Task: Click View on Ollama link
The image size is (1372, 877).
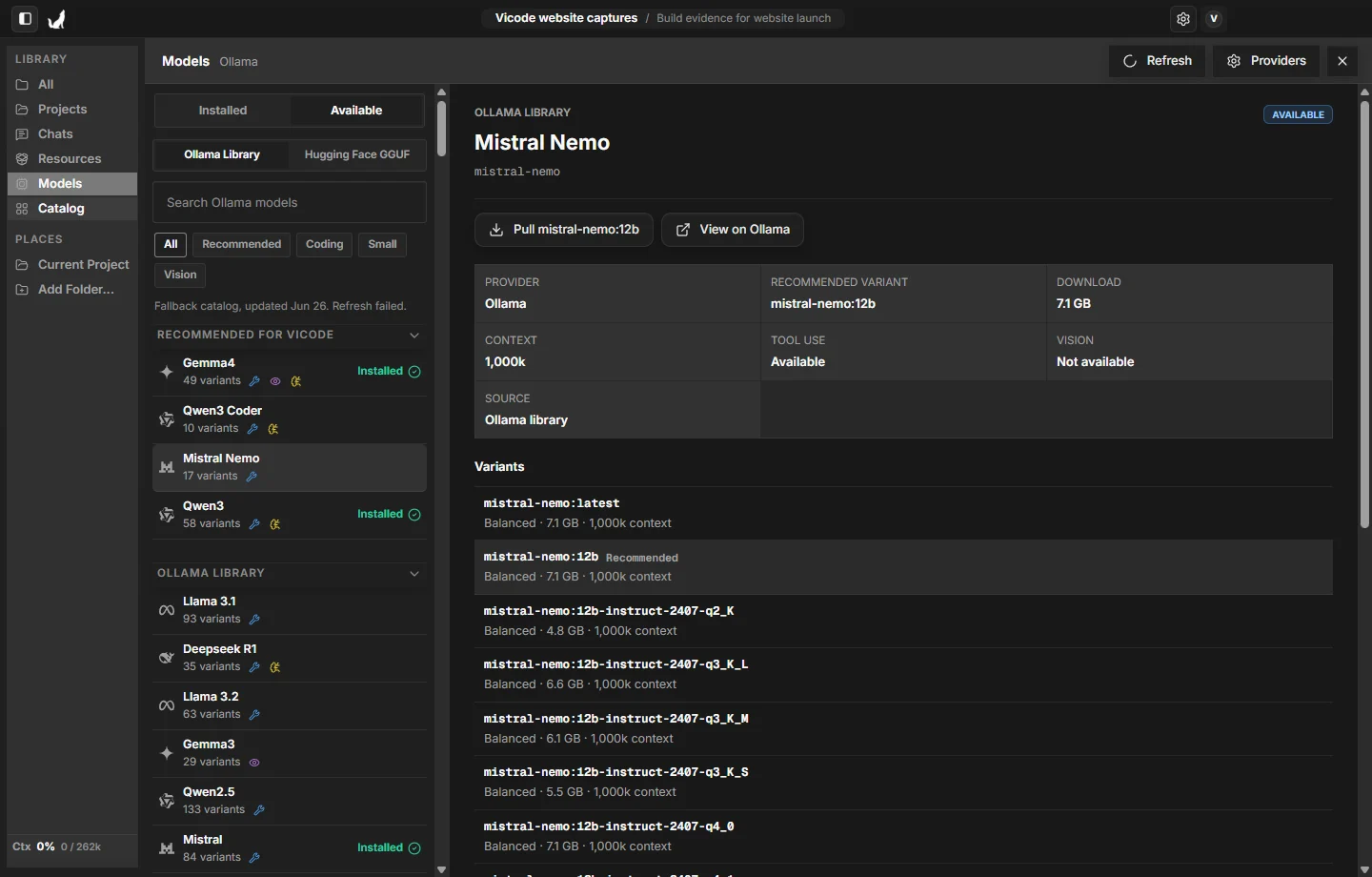Action: tap(733, 230)
